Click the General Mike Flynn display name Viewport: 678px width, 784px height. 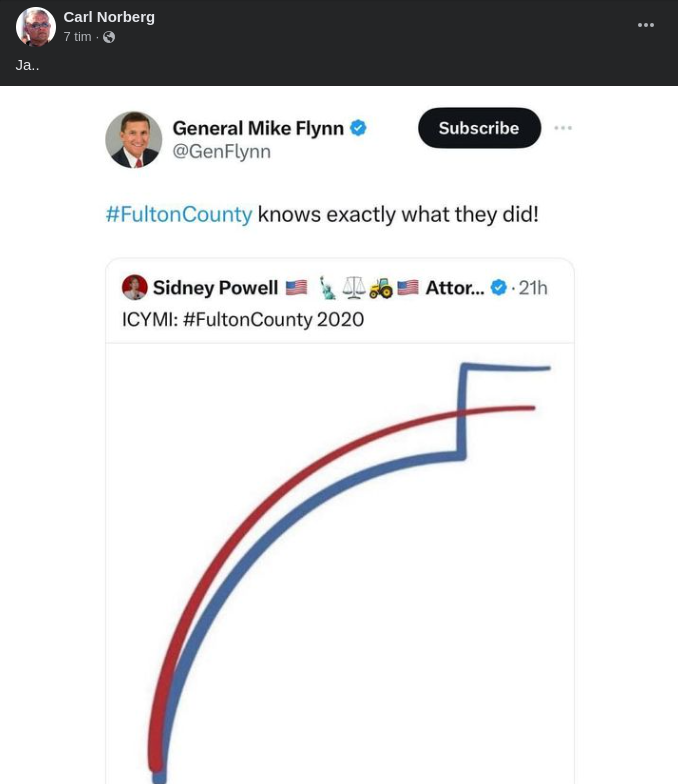point(258,128)
